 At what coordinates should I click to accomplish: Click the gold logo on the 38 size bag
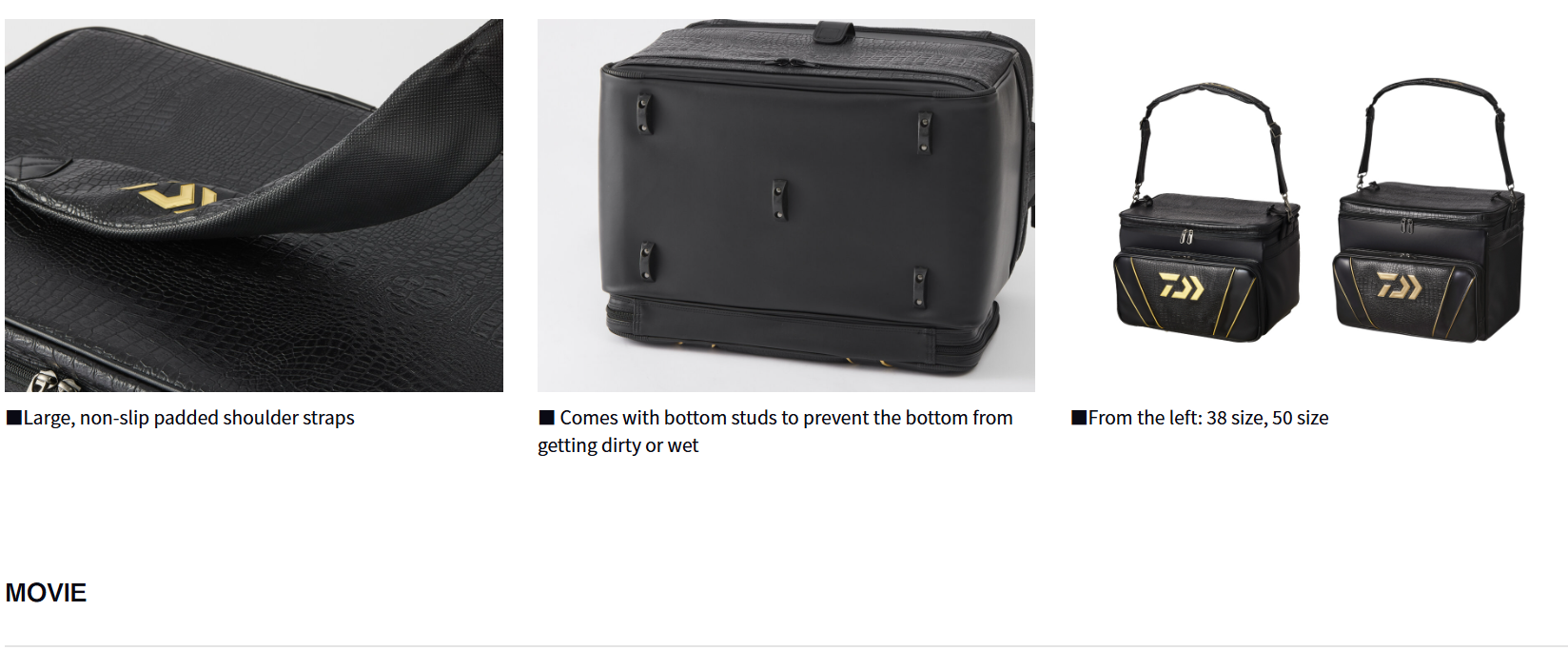[x=1181, y=285]
